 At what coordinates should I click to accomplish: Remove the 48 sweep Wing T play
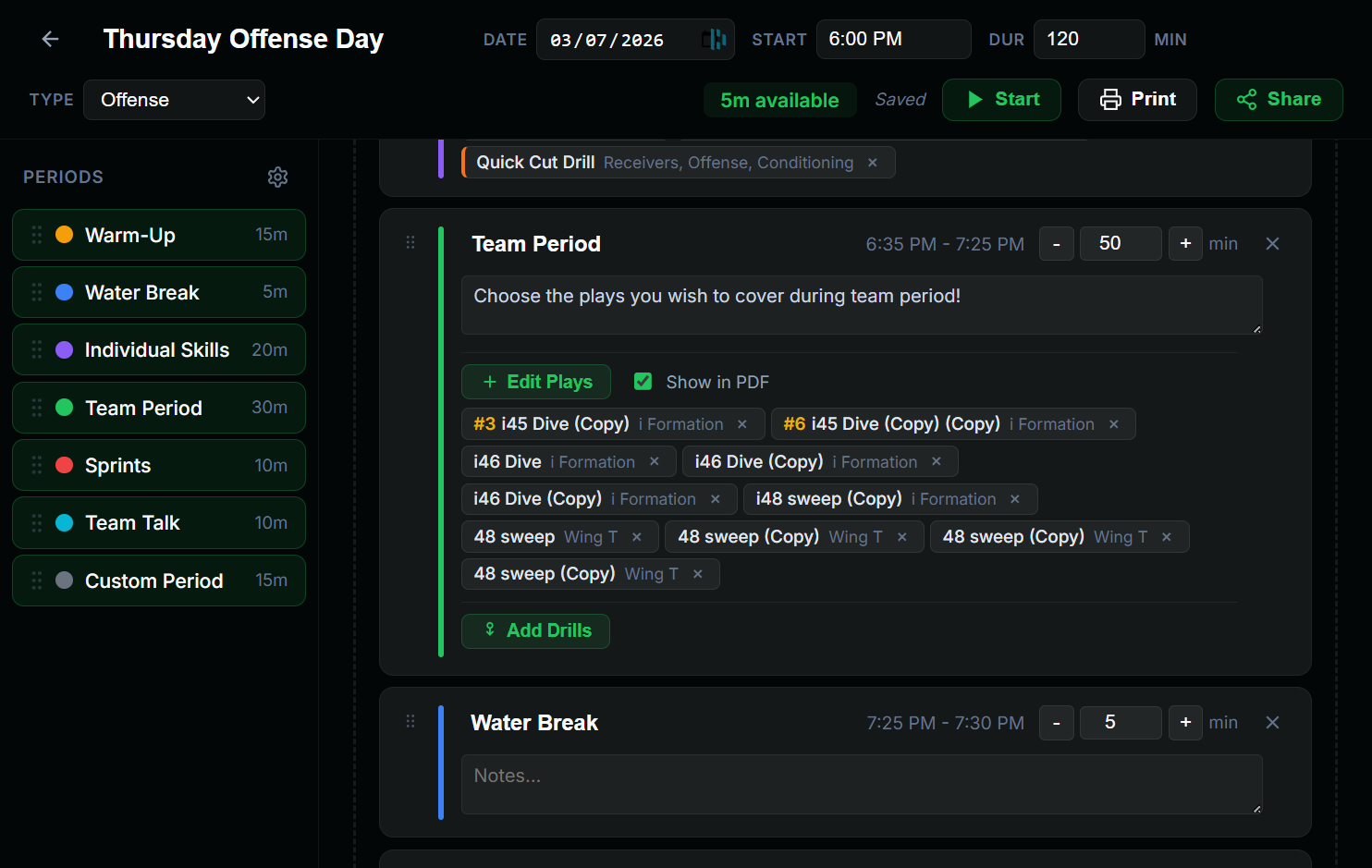pos(637,537)
